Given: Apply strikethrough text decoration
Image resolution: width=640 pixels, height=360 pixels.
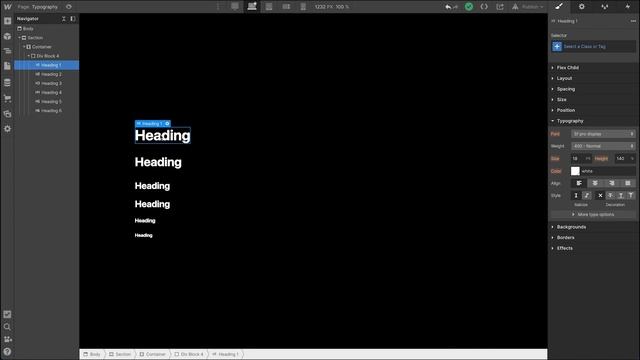Looking at the screenshot, I should point(610,196).
